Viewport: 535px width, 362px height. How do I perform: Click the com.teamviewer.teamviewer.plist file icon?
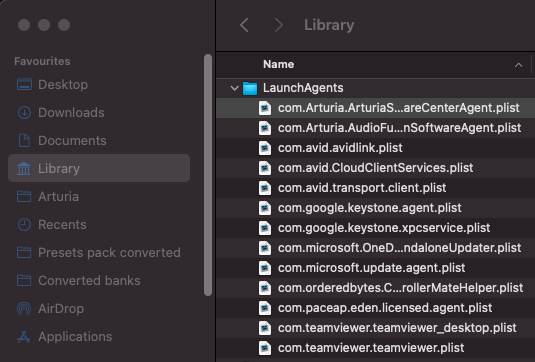point(265,348)
